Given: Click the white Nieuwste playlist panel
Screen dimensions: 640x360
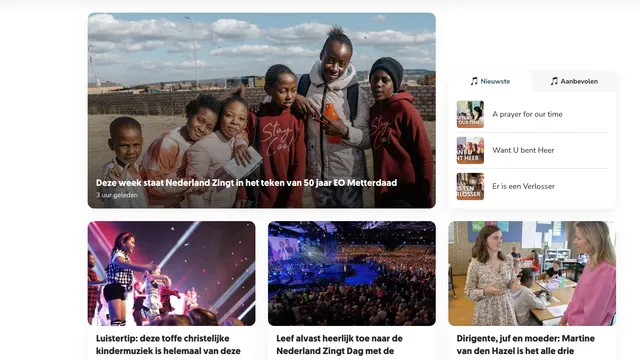Looking at the screenshot, I should 532,140.
